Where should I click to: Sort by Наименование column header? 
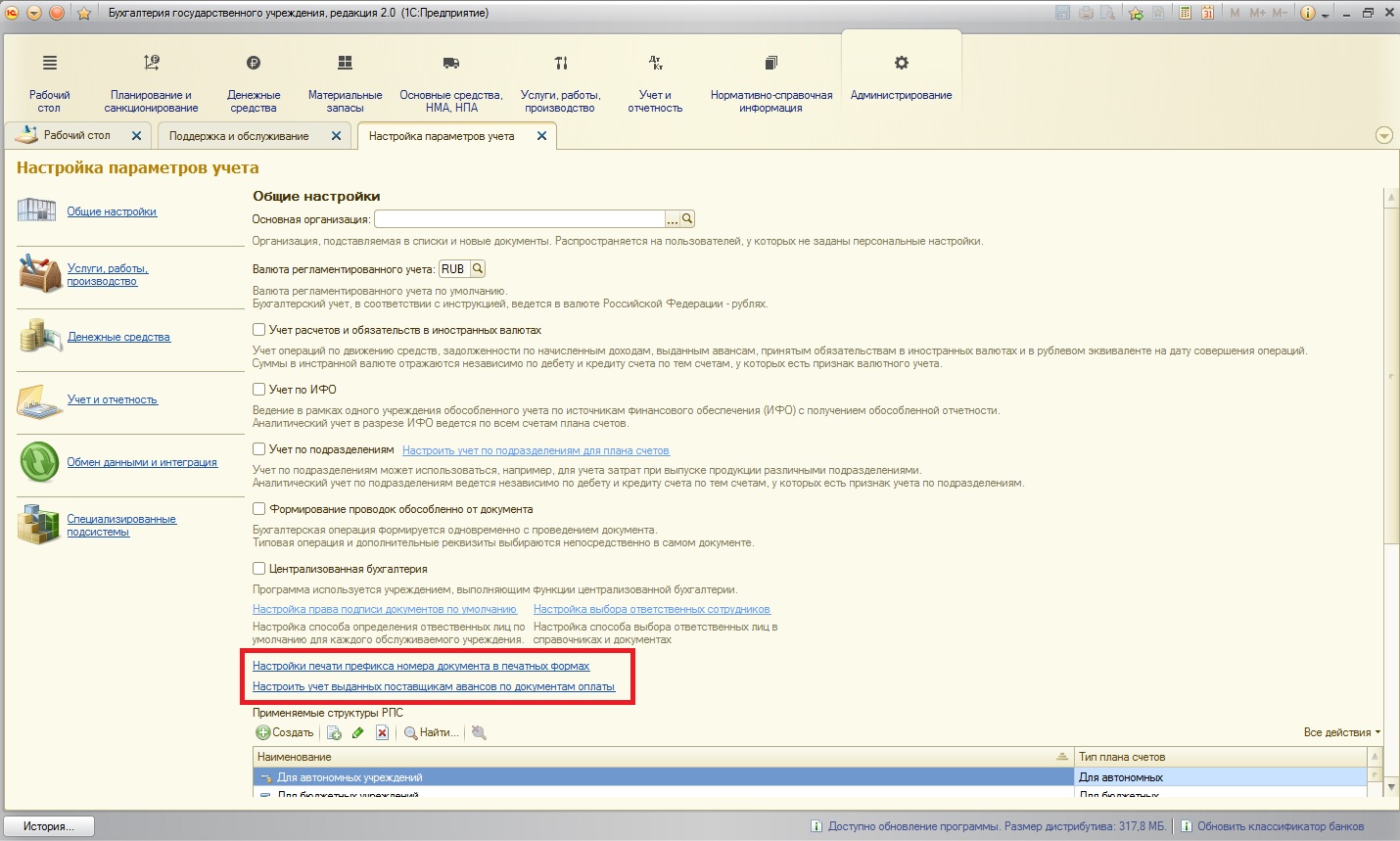pyautogui.click(x=663, y=757)
